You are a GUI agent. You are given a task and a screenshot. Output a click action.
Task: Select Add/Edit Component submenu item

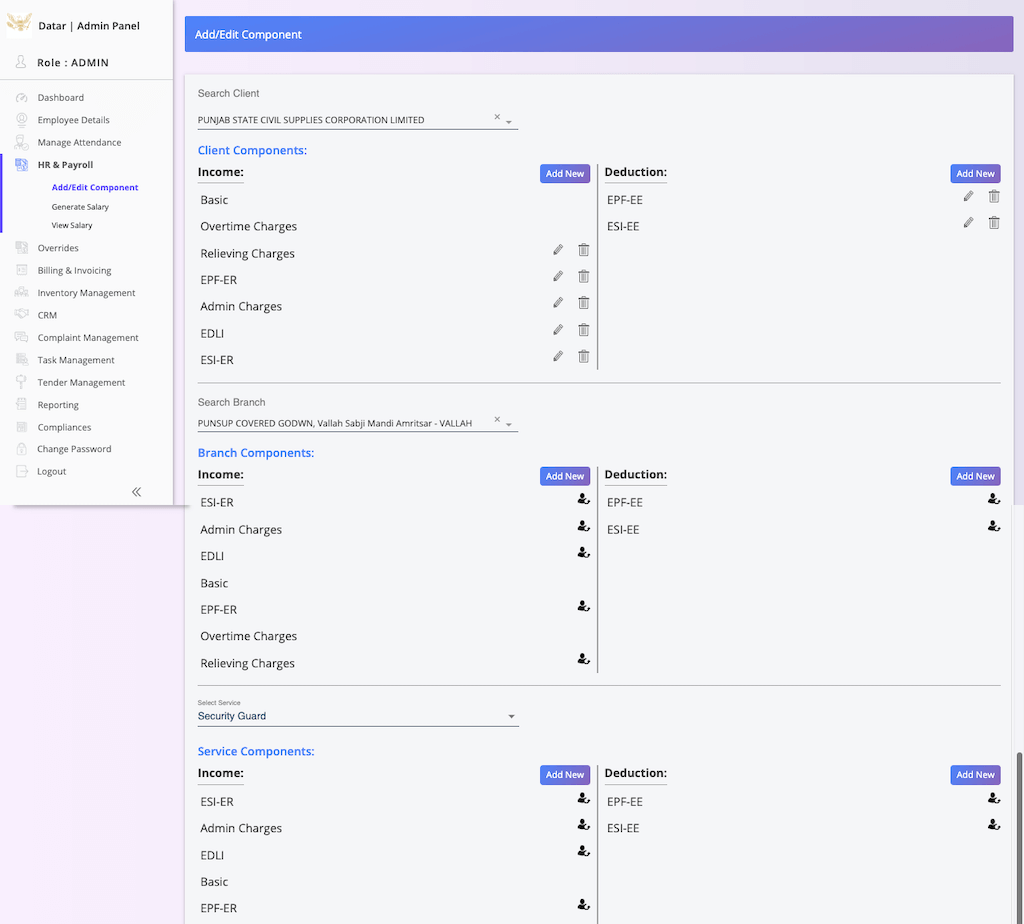pos(95,187)
